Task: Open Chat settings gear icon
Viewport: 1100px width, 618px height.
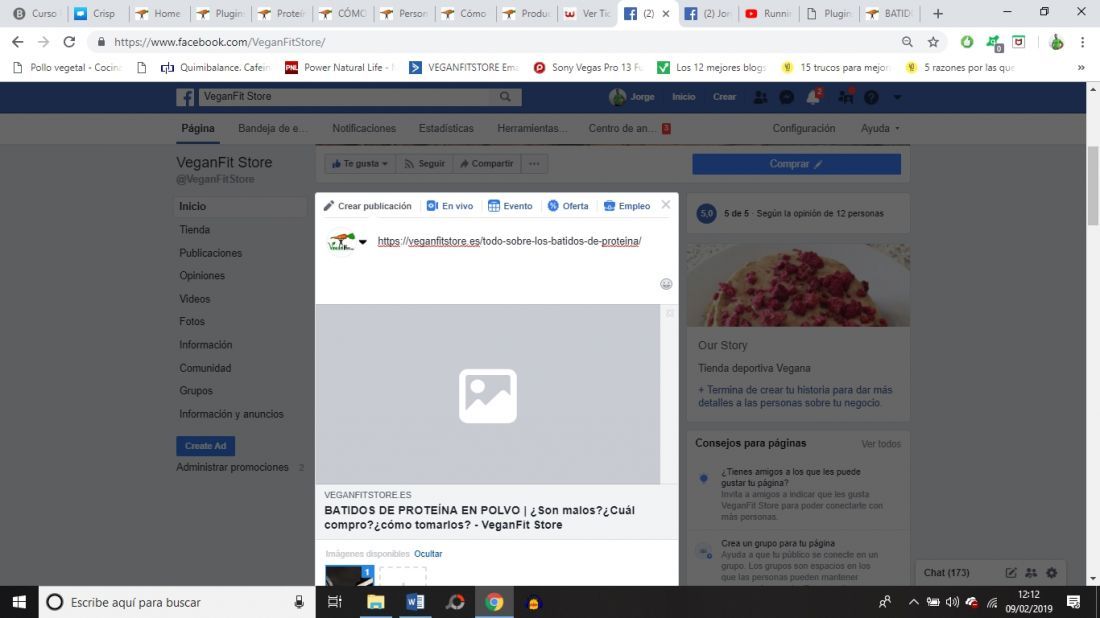Action: [1052, 572]
